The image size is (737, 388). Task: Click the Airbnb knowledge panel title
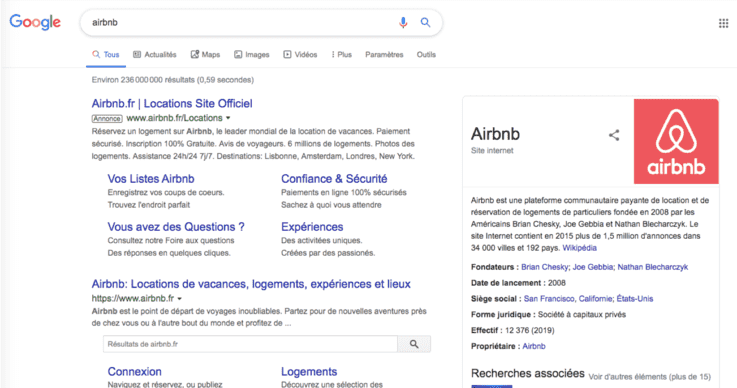click(x=495, y=134)
